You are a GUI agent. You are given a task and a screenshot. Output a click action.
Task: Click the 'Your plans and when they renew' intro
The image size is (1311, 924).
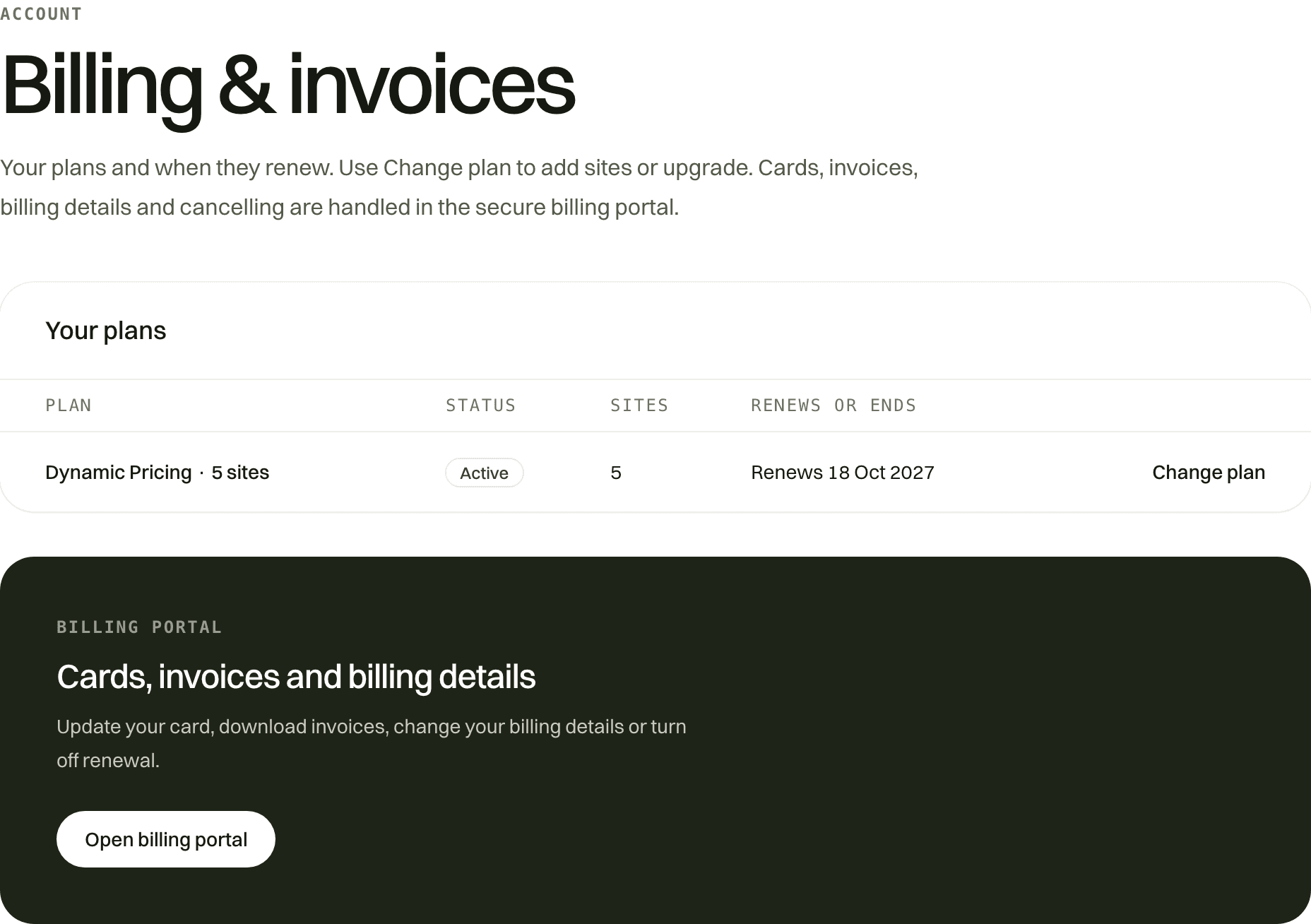[459, 187]
